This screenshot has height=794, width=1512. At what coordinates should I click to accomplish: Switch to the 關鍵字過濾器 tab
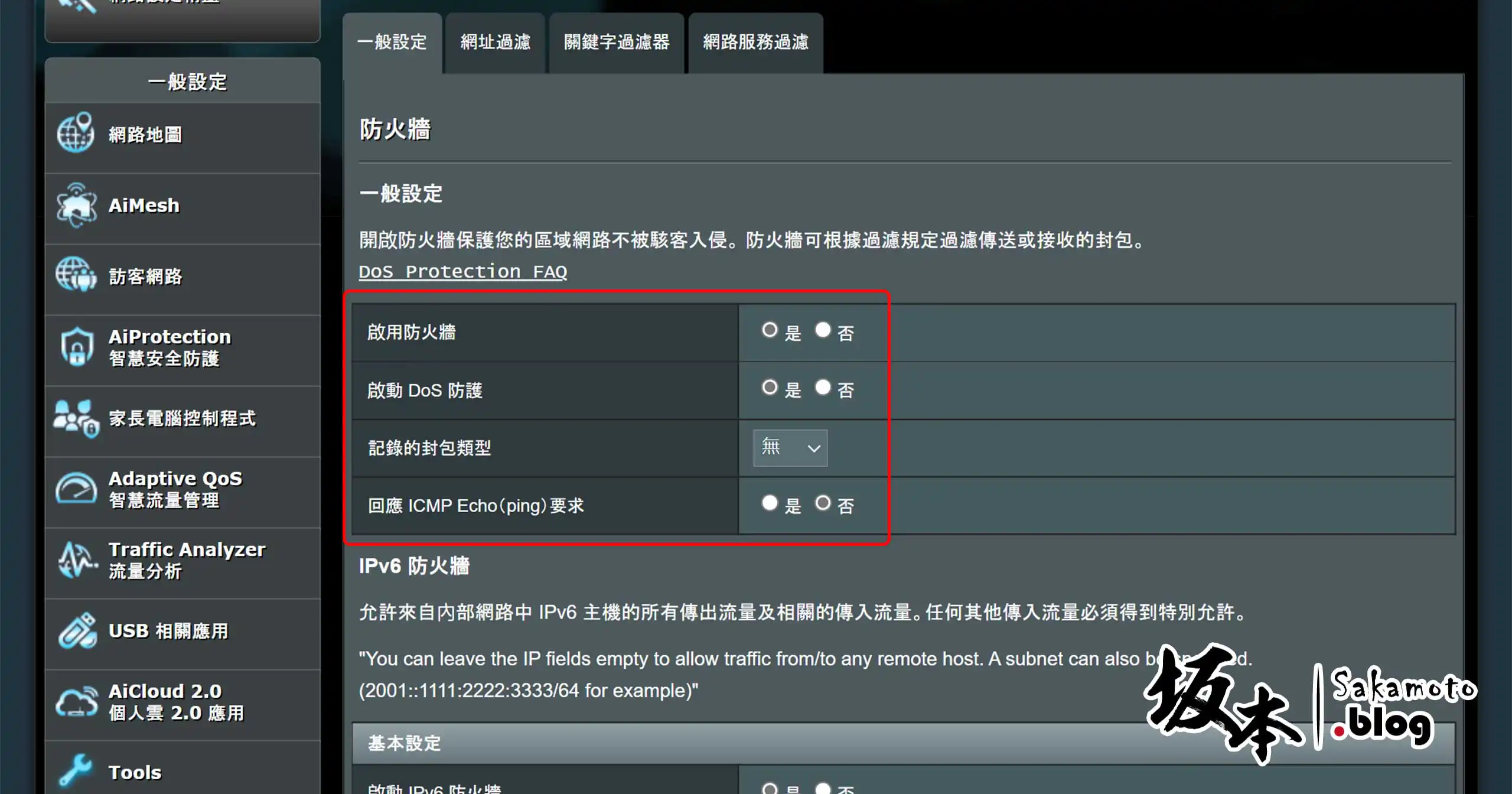(x=616, y=43)
